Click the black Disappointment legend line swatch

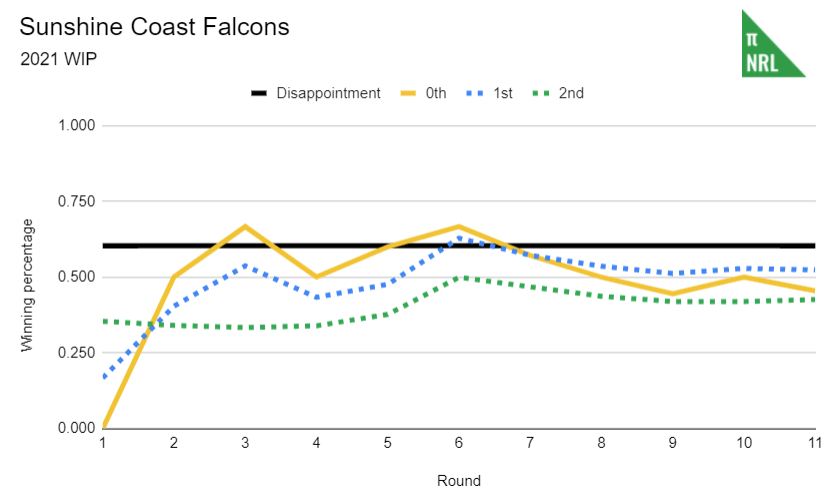tap(258, 93)
